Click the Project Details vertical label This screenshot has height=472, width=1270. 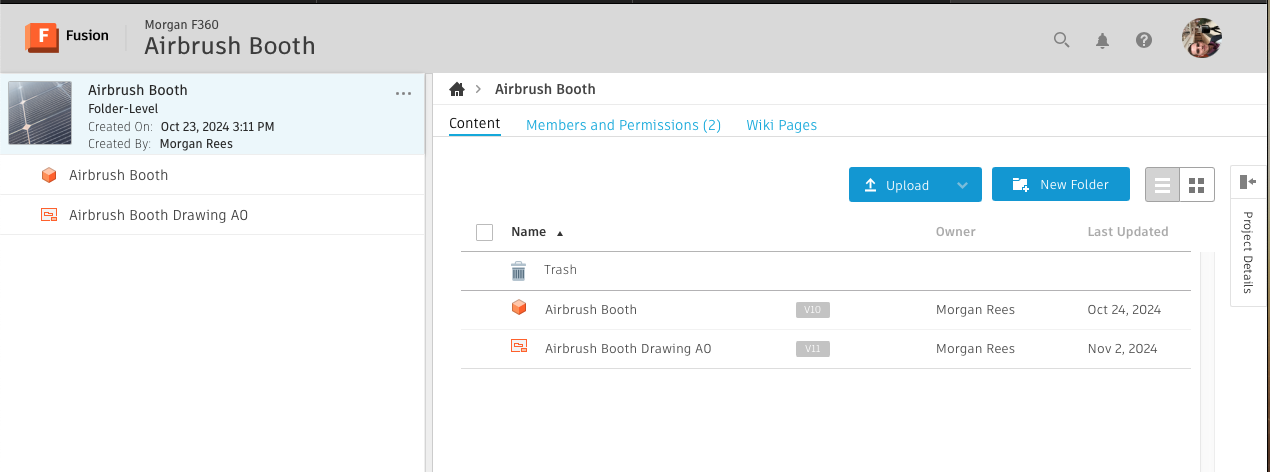(x=1247, y=252)
